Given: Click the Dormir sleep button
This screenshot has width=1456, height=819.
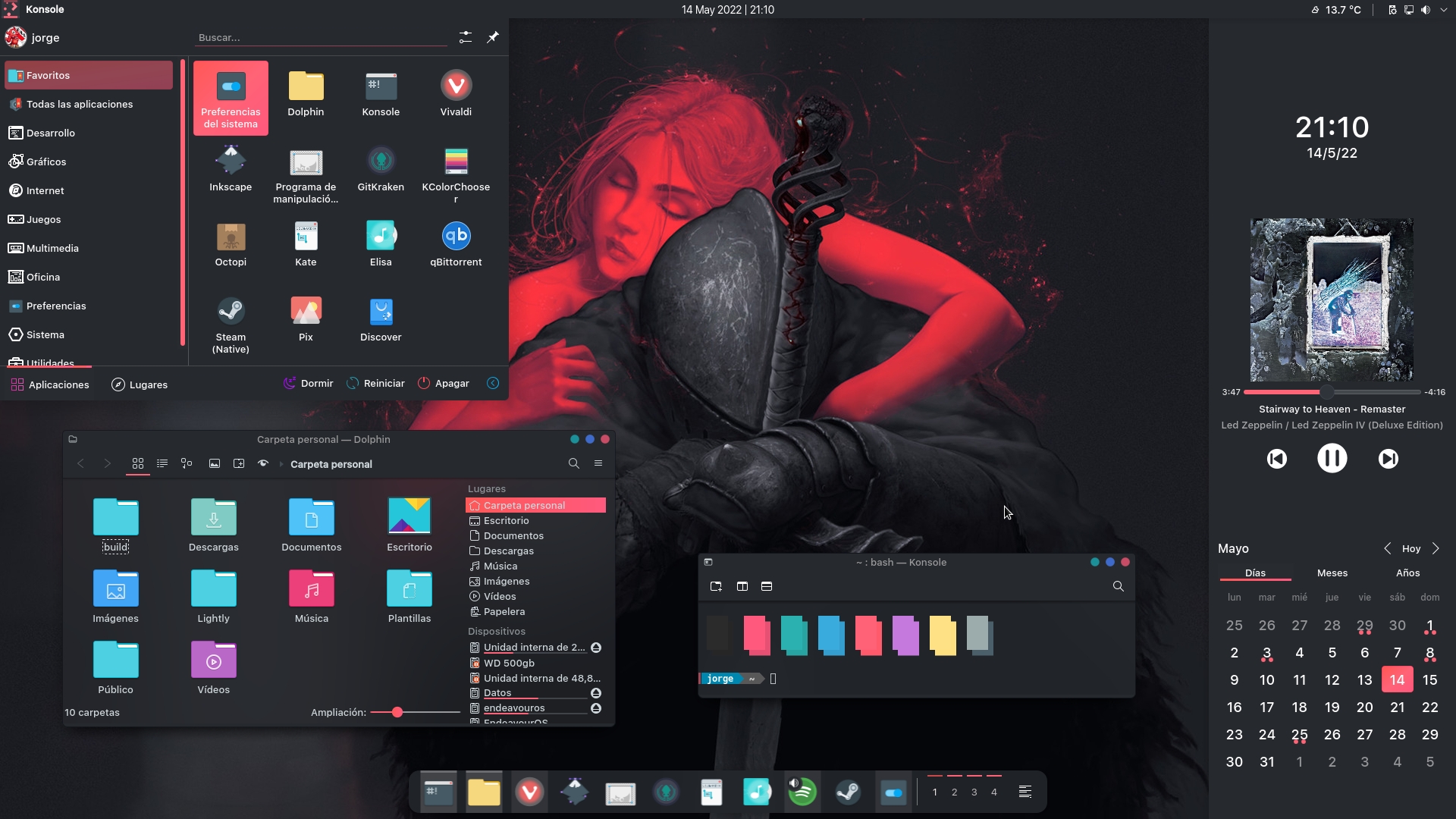Looking at the screenshot, I should click(x=309, y=384).
